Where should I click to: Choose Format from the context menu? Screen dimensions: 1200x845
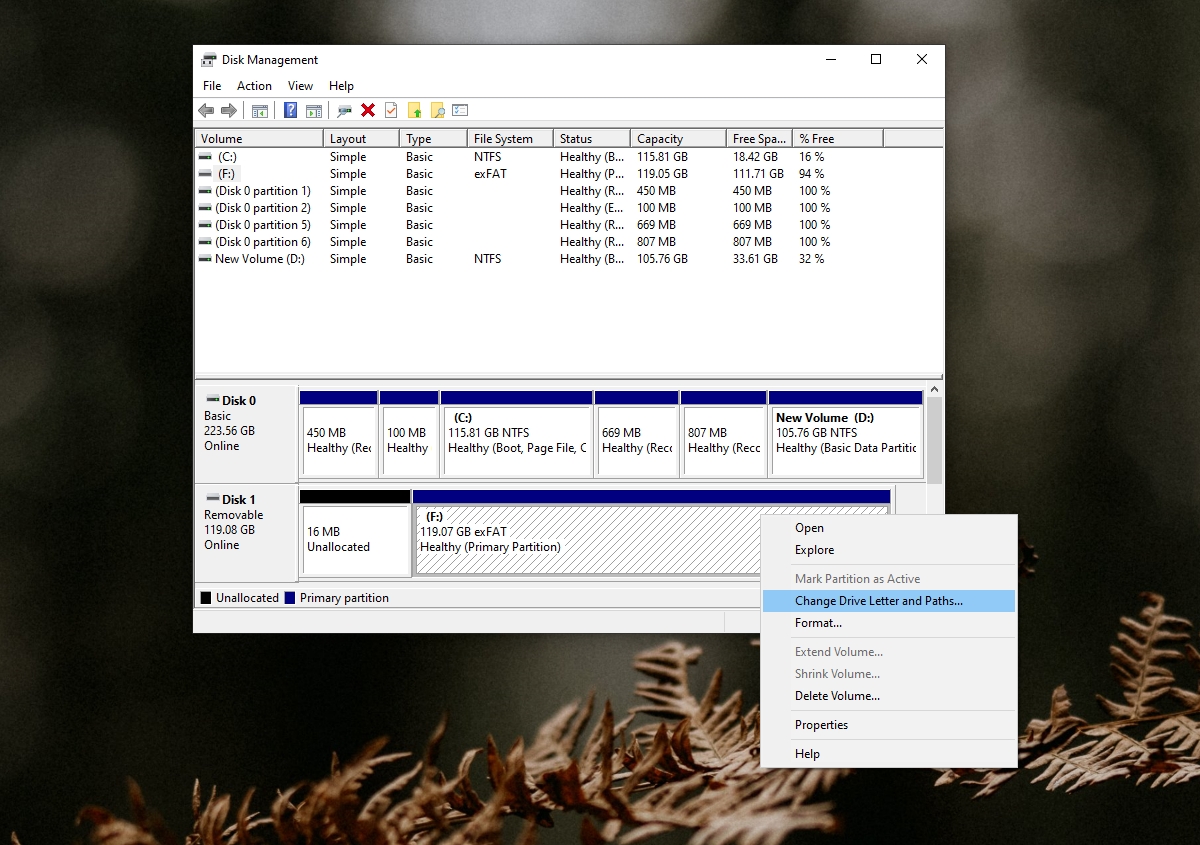818,623
